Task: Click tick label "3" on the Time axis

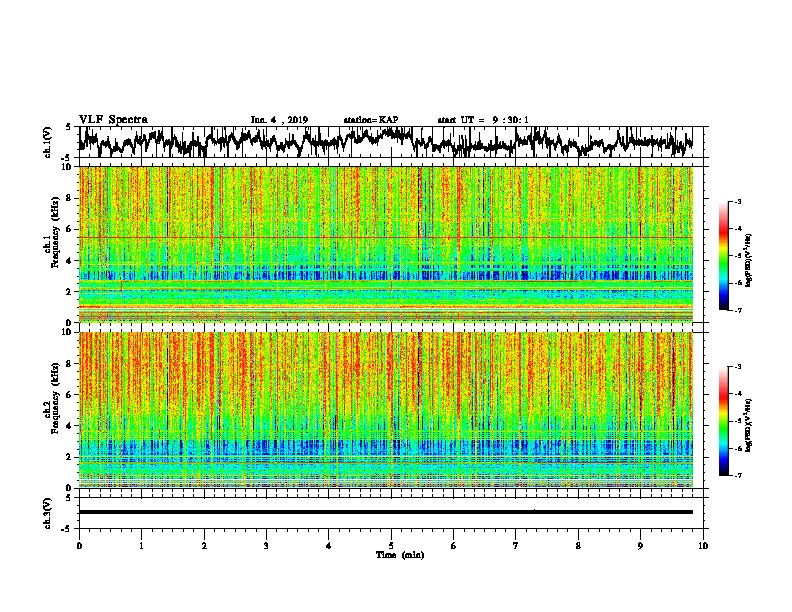Action: 266,545
